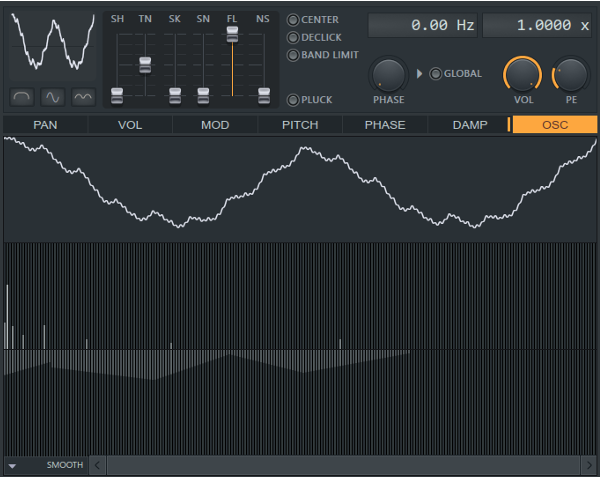The image size is (600, 477).
Task: Click the FL fader handle
Action: pos(232,34)
